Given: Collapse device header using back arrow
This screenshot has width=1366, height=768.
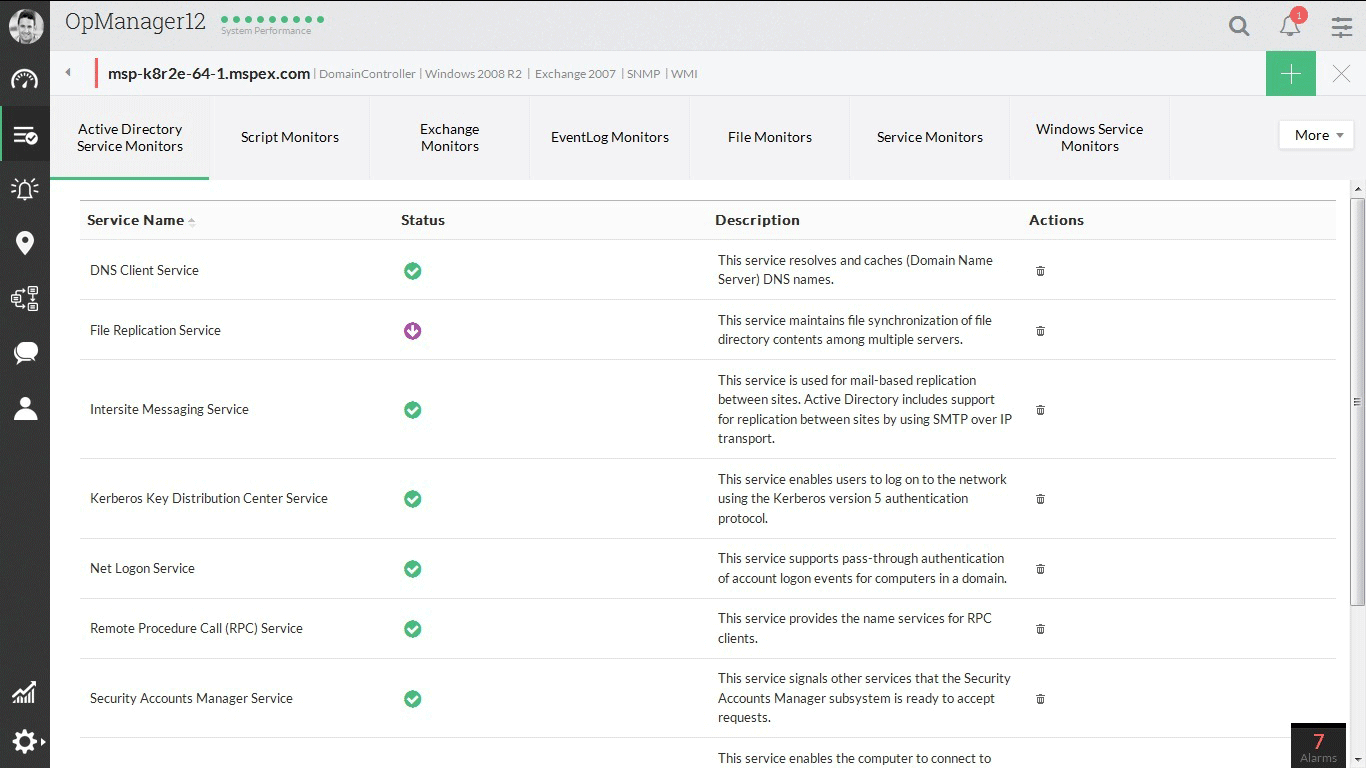Looking at the screenshot, I should coord(68,73).
